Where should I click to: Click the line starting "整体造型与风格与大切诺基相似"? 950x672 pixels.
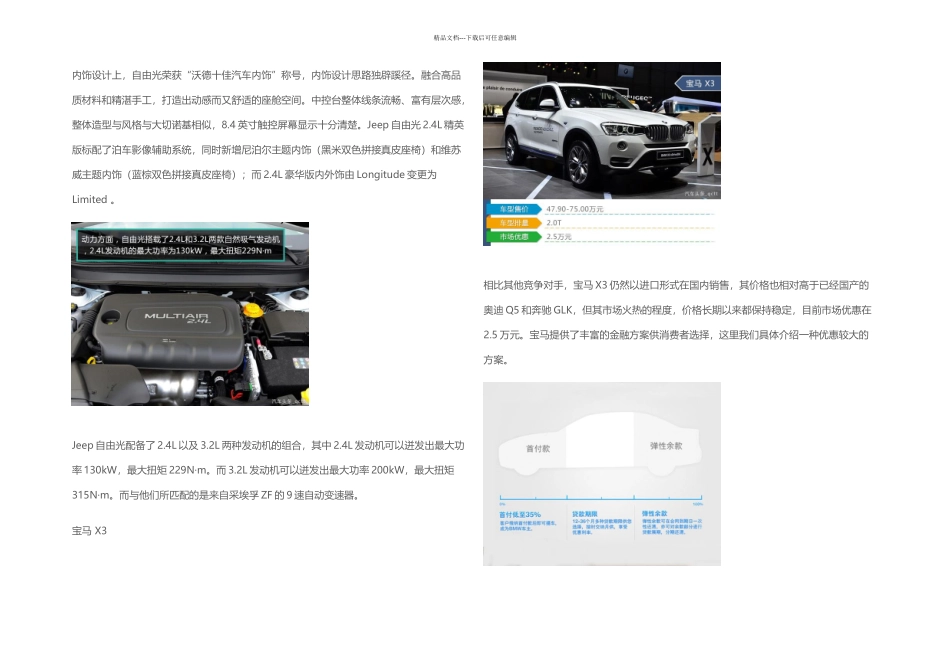pos(268,125)
